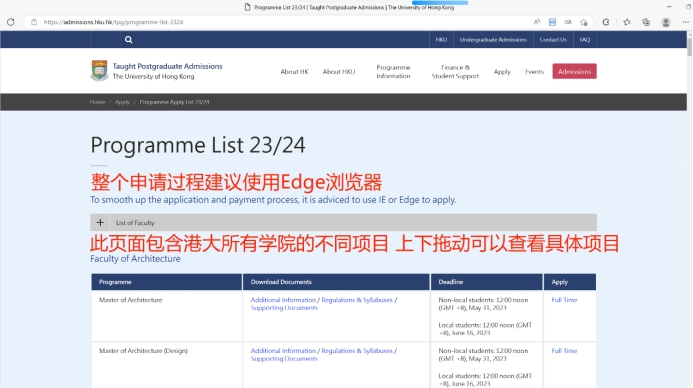Click the red Admissions button
The height and width of the screenshot is (388, 693).
[574, 71]
